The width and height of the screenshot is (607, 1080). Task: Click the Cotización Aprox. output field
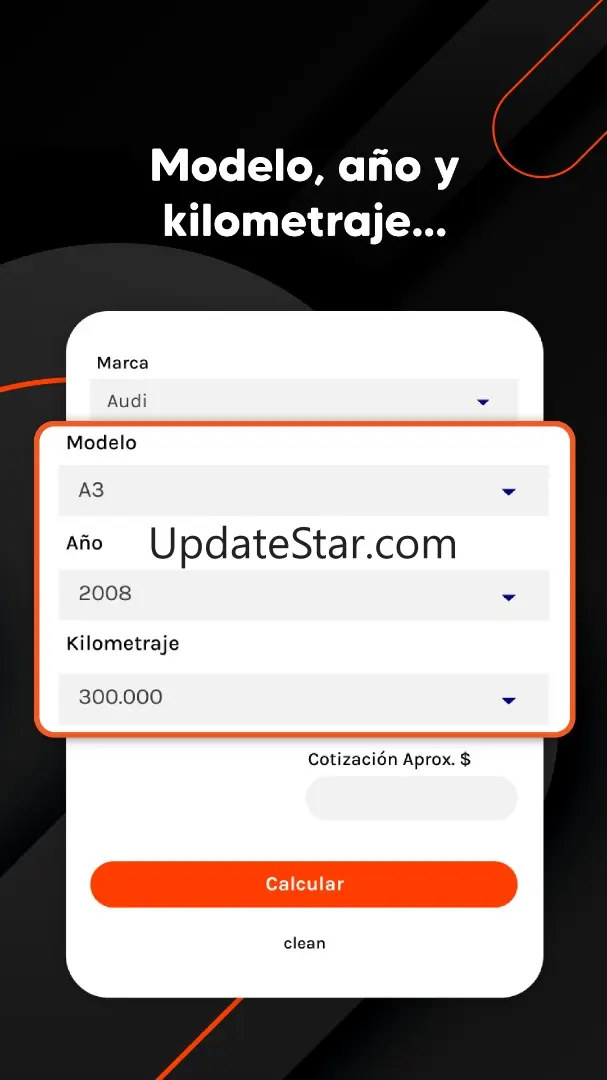pyautogui.click(x=411, y=798)
